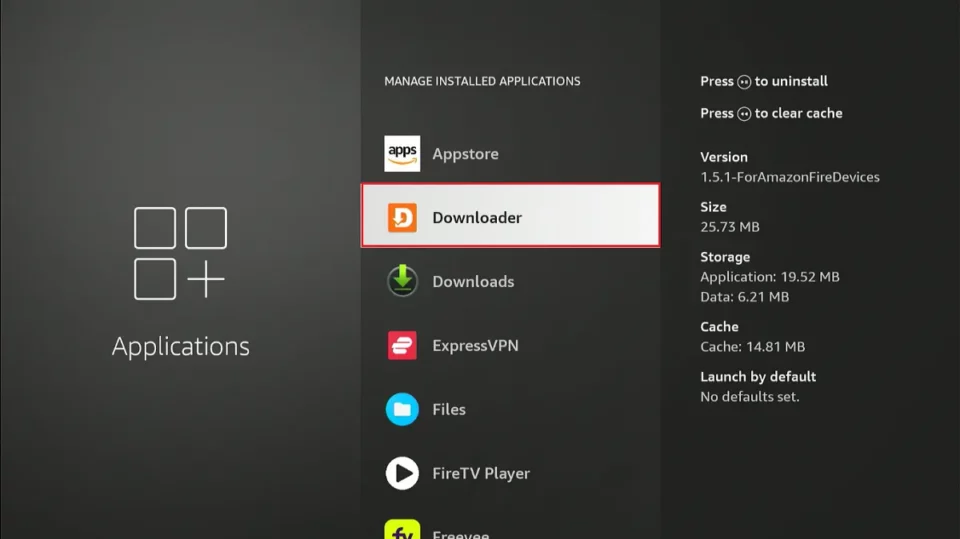The image size is (960, 539).
Task: Open ExpressVPN in the app list
Action: (510, 345)
